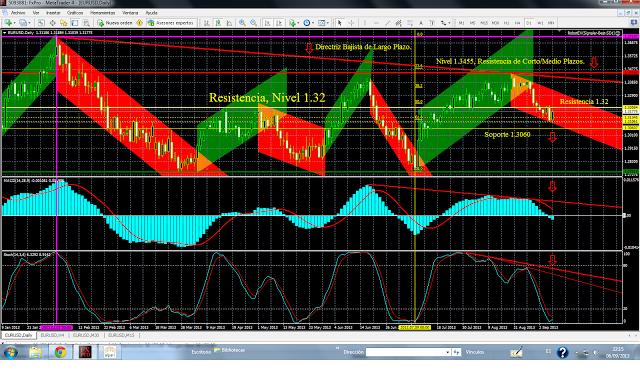Viewport: 640px width, 384px height.
Task: Switch to the EURUSD,H4 chart tab
Action: tap(52, 335)
